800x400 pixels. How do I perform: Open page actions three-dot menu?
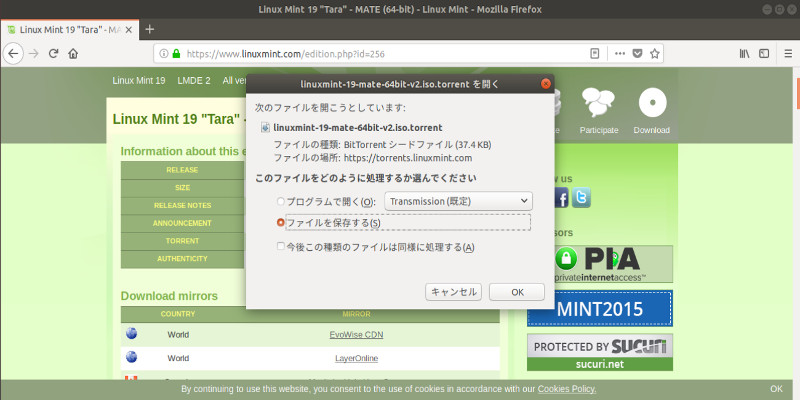click(x=620, y=54)
